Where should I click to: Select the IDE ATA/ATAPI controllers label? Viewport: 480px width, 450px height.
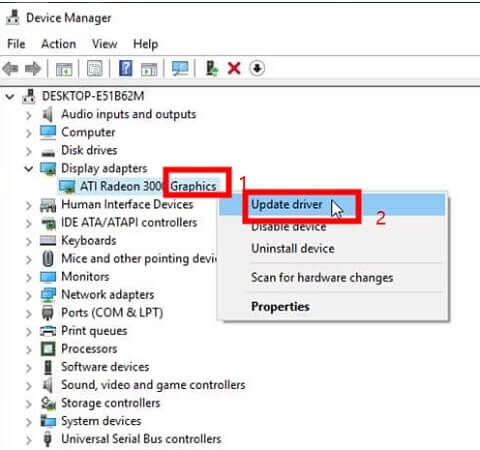[x=129, y=223]
